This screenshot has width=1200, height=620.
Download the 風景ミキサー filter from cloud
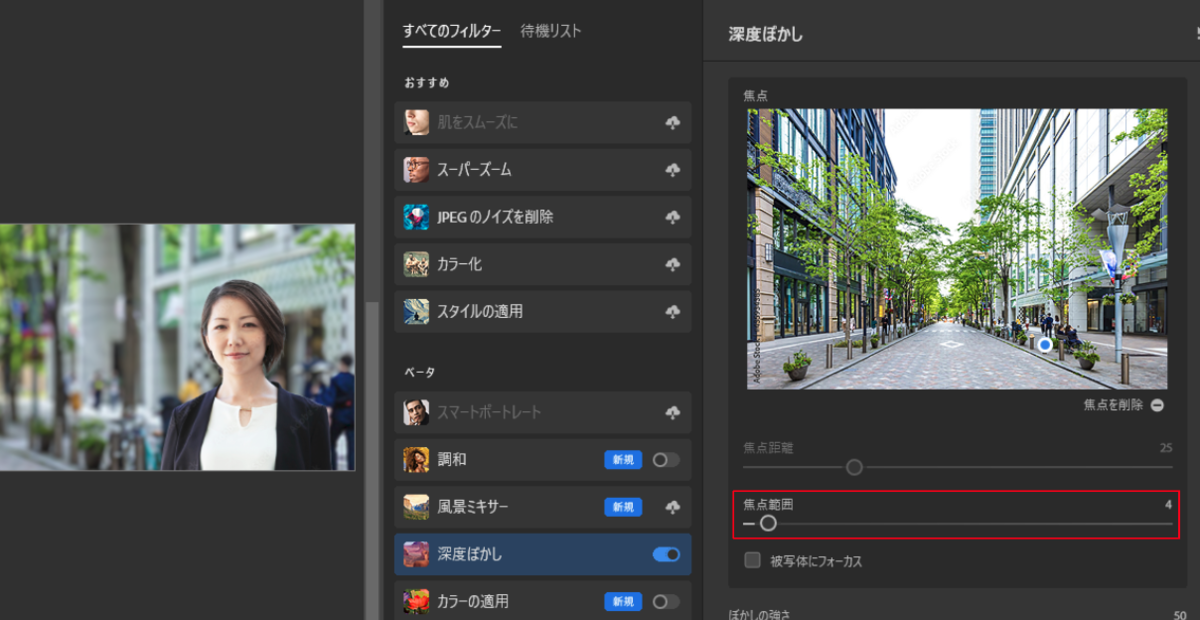672,507
